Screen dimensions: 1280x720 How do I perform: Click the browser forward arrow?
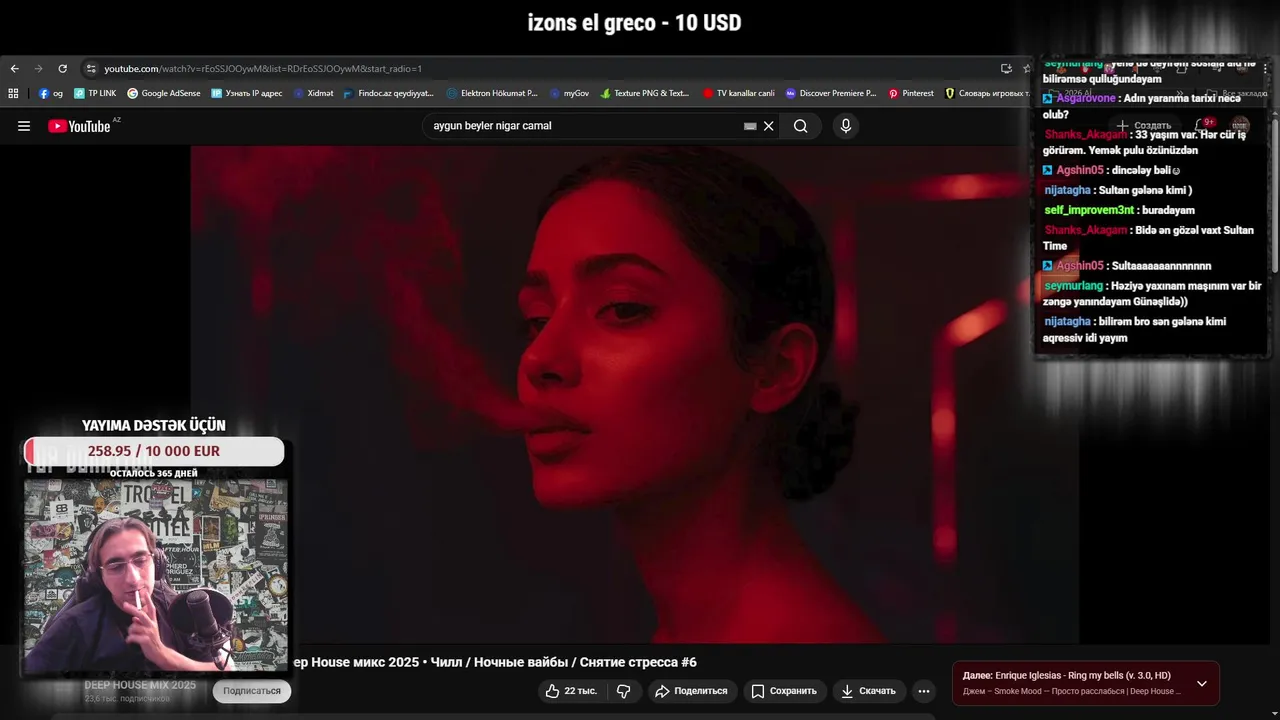38,69
